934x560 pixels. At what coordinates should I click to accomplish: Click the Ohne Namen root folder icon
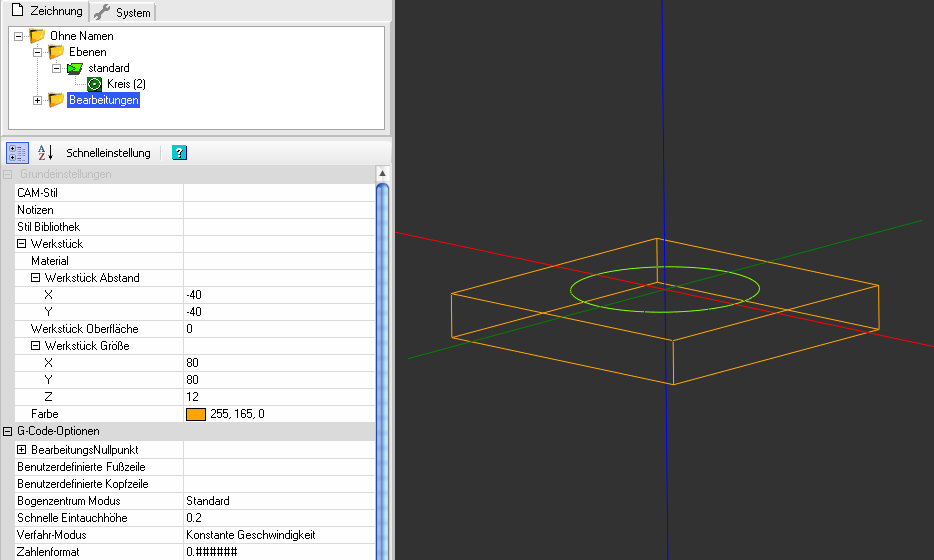37,36
